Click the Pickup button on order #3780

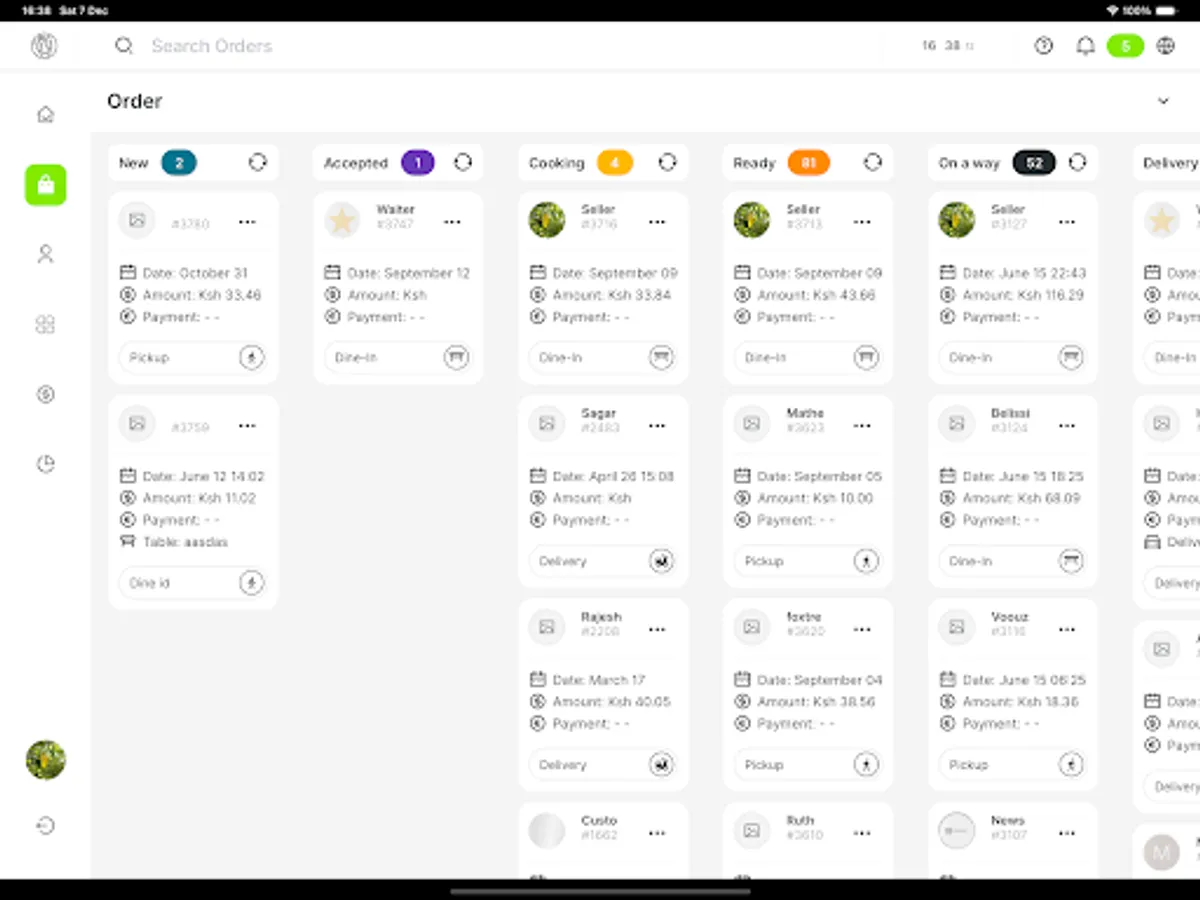(193, 357)
